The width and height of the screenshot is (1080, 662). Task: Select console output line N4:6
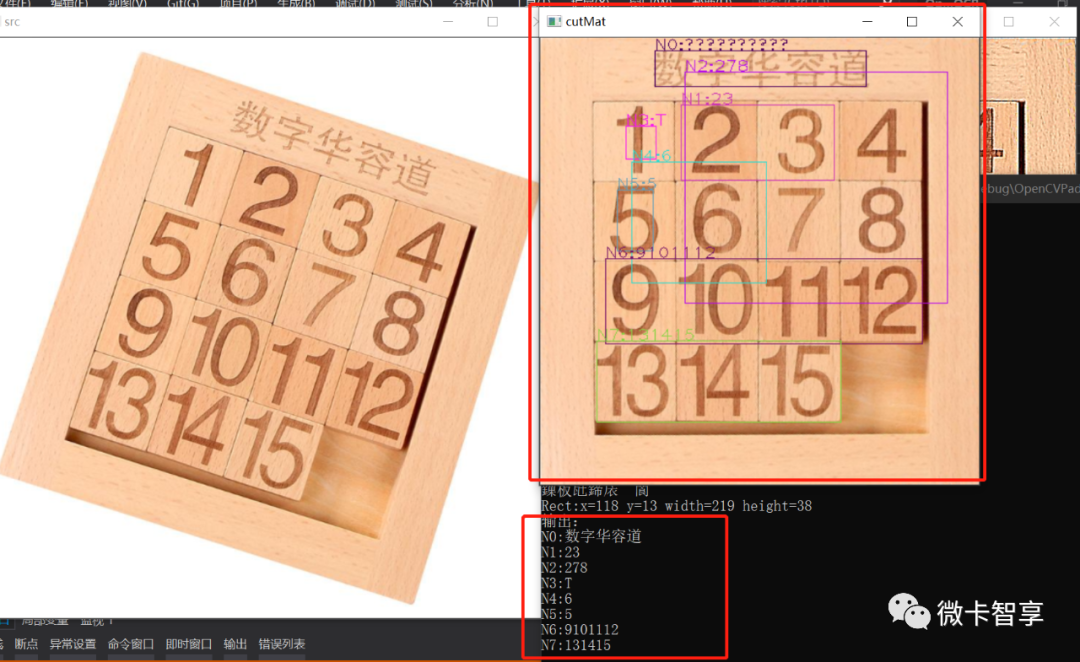point(557,599)
